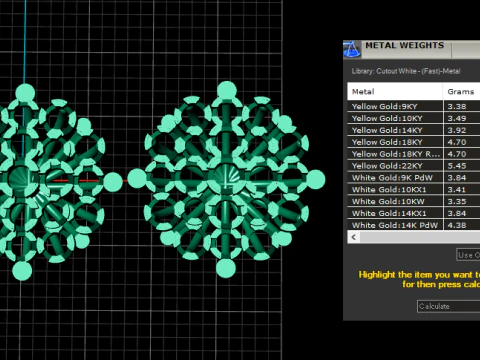Click the 4.38 grams value

point(457,225)
